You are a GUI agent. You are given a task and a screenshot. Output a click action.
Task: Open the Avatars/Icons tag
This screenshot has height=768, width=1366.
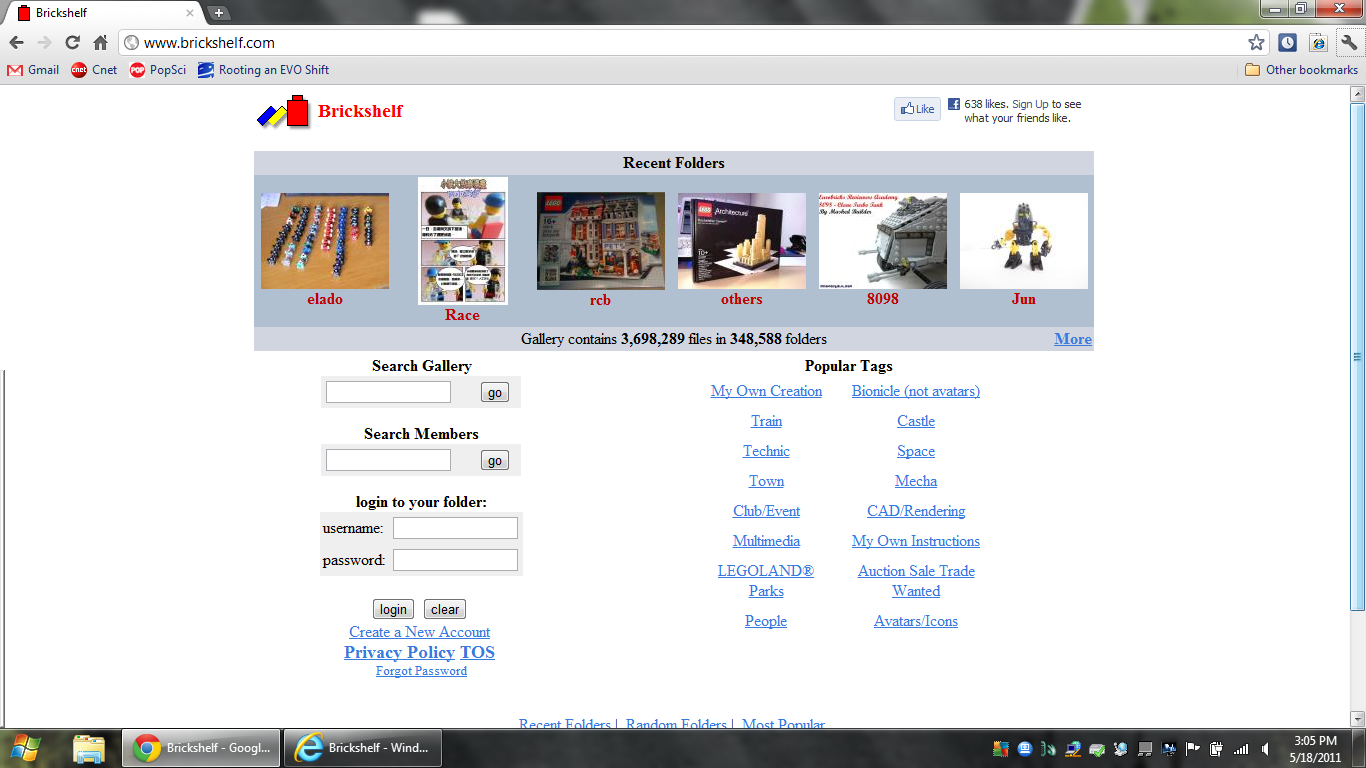(916, 621)
